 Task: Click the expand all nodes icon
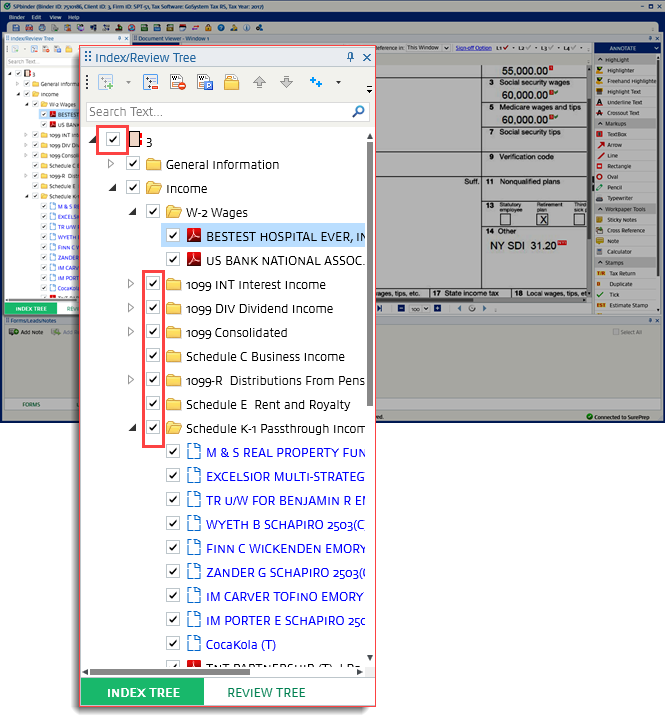(x=106, y=83)
